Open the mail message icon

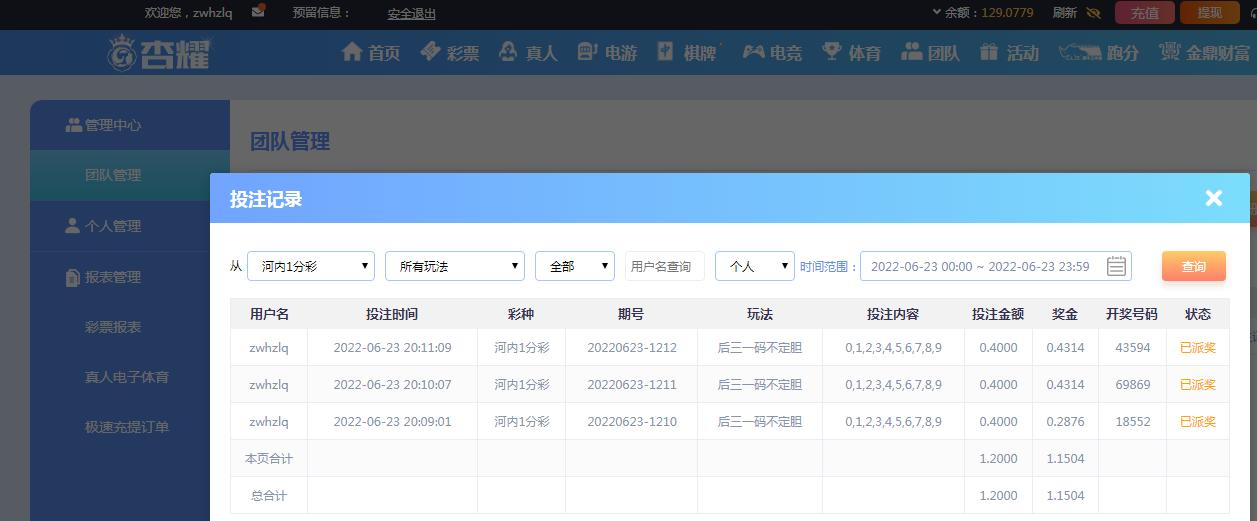point(258,12)
